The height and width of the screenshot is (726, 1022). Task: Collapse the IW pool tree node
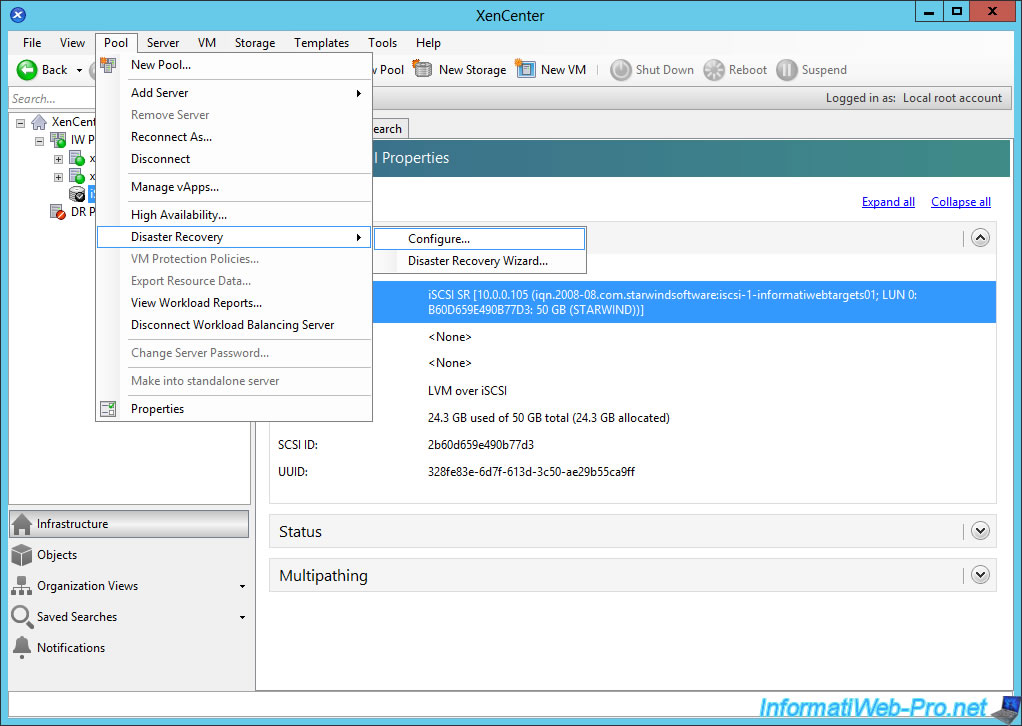click(40, 141)
